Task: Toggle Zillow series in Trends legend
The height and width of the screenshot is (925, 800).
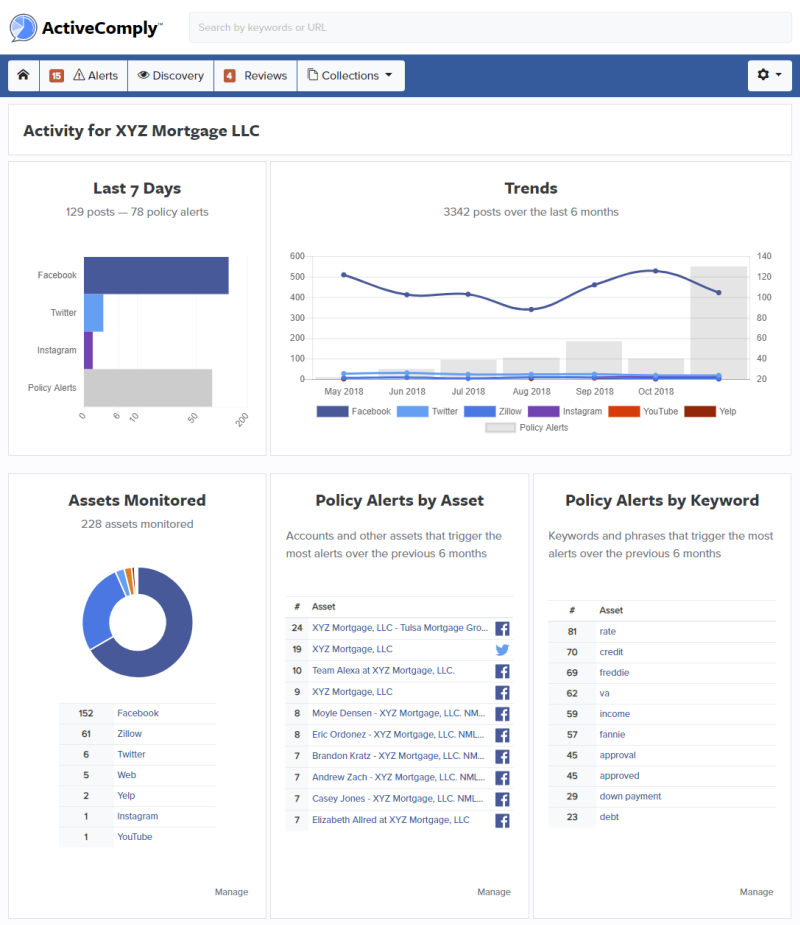Action: 493,411
